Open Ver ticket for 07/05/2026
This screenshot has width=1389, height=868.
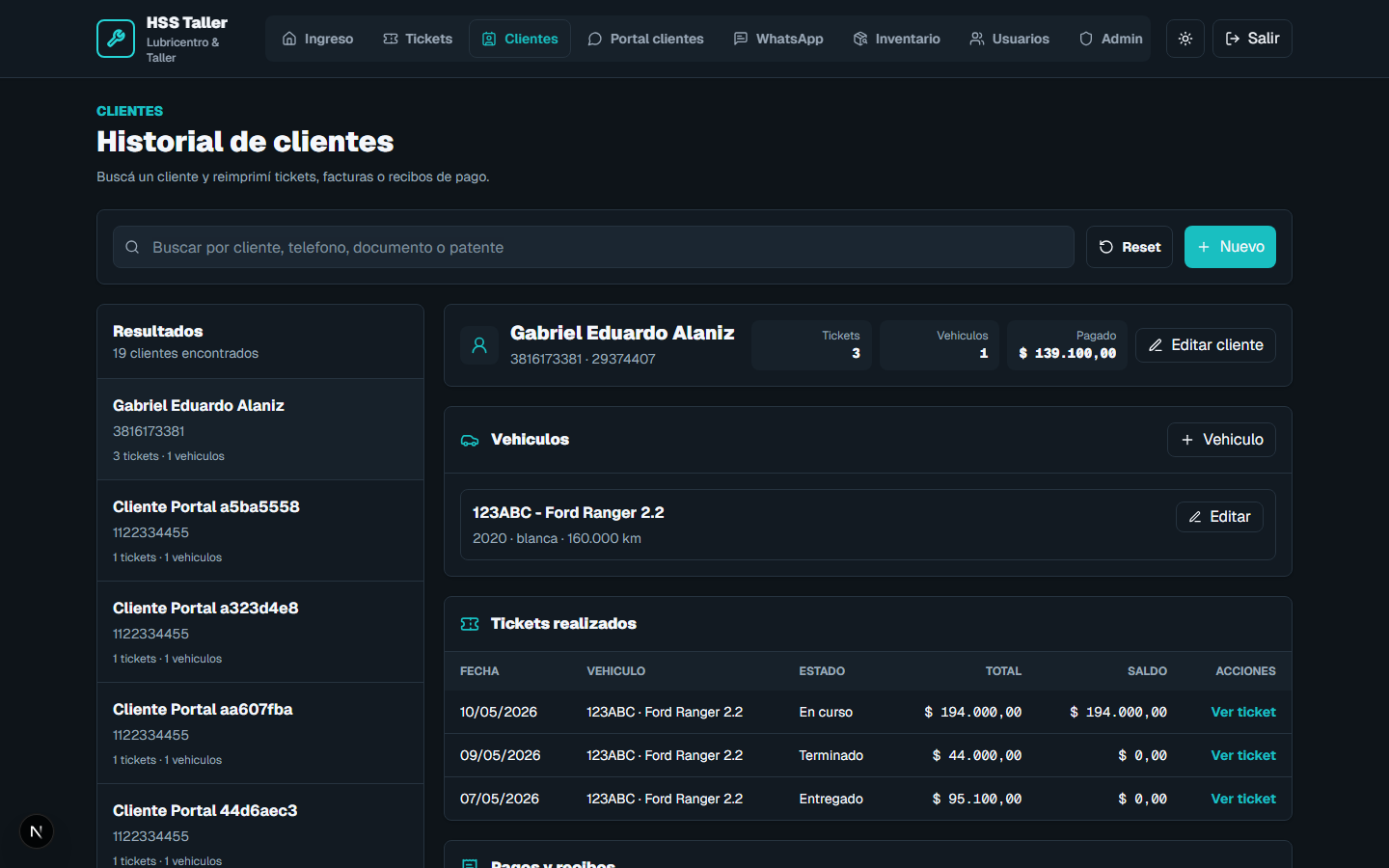click(1243, 799)
